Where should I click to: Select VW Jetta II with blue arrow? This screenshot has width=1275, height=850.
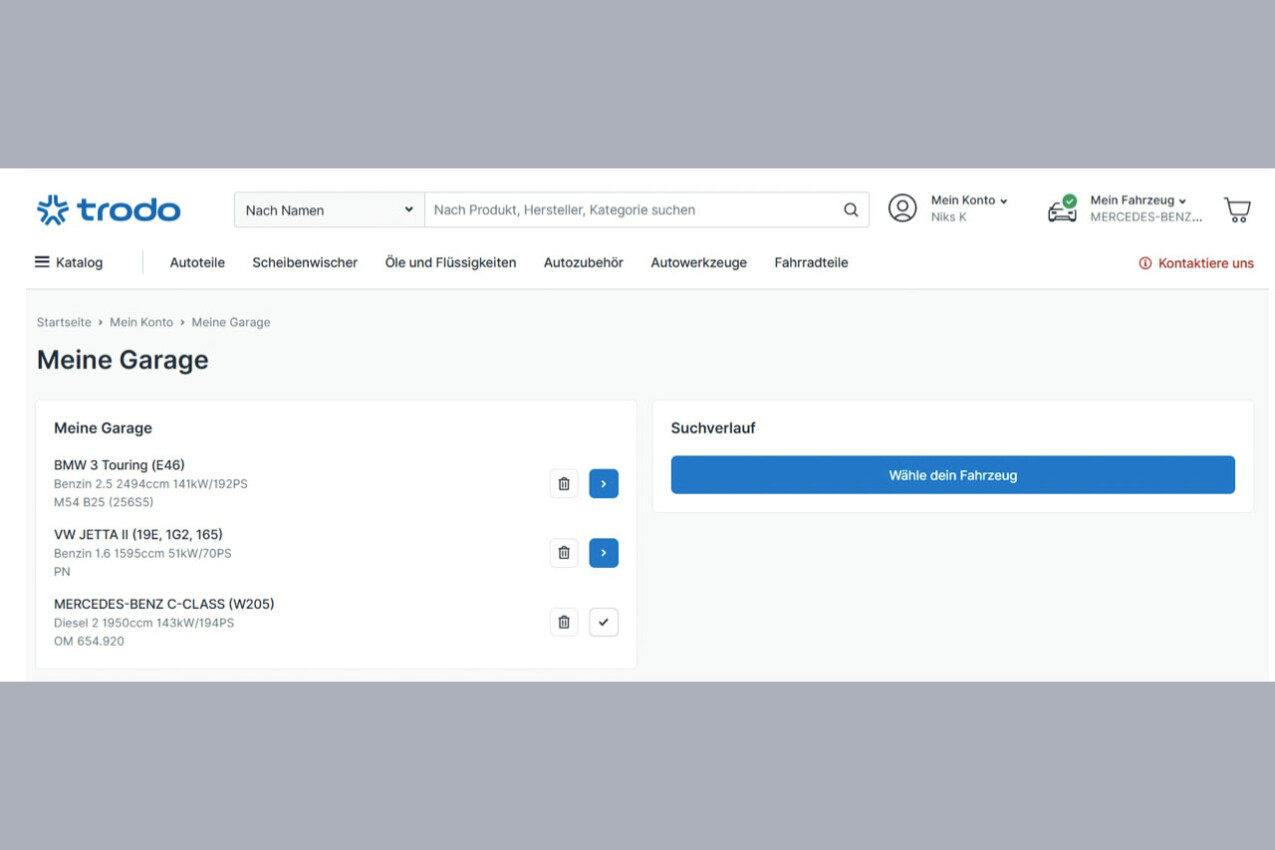click(x=603, y=553)
